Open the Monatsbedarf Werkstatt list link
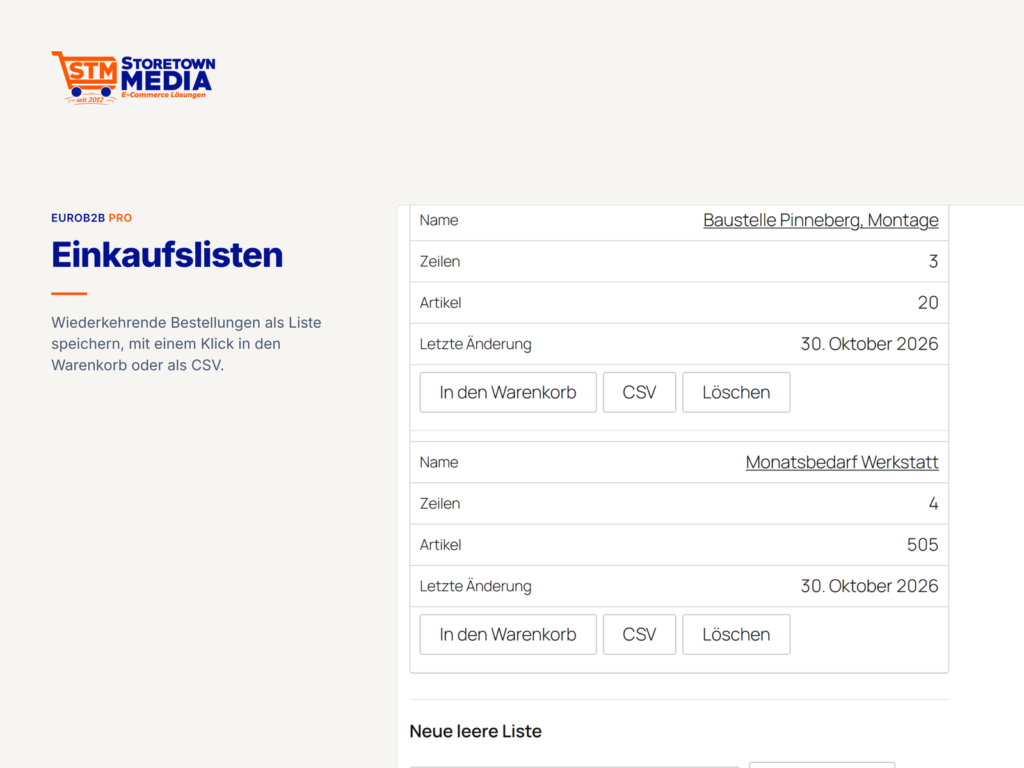 (x=842, y=462)
